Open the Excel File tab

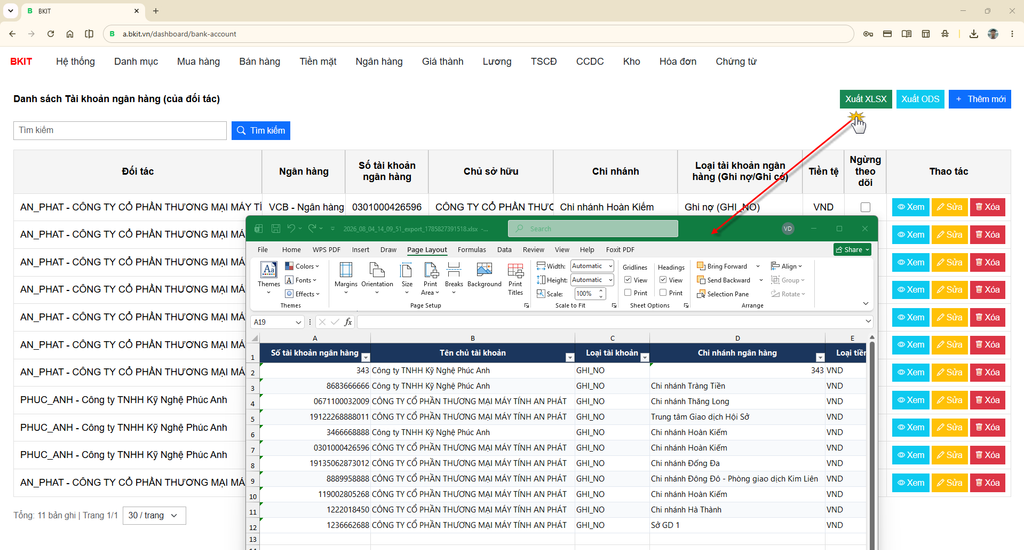click(263, 250)
